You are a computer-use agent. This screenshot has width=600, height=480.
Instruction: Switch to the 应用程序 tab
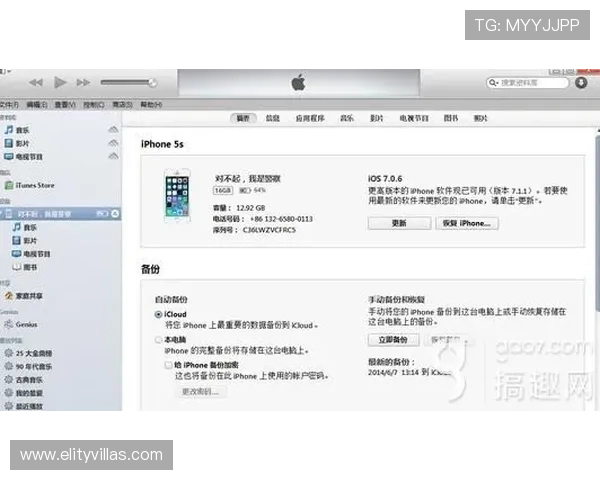point(310,118)
